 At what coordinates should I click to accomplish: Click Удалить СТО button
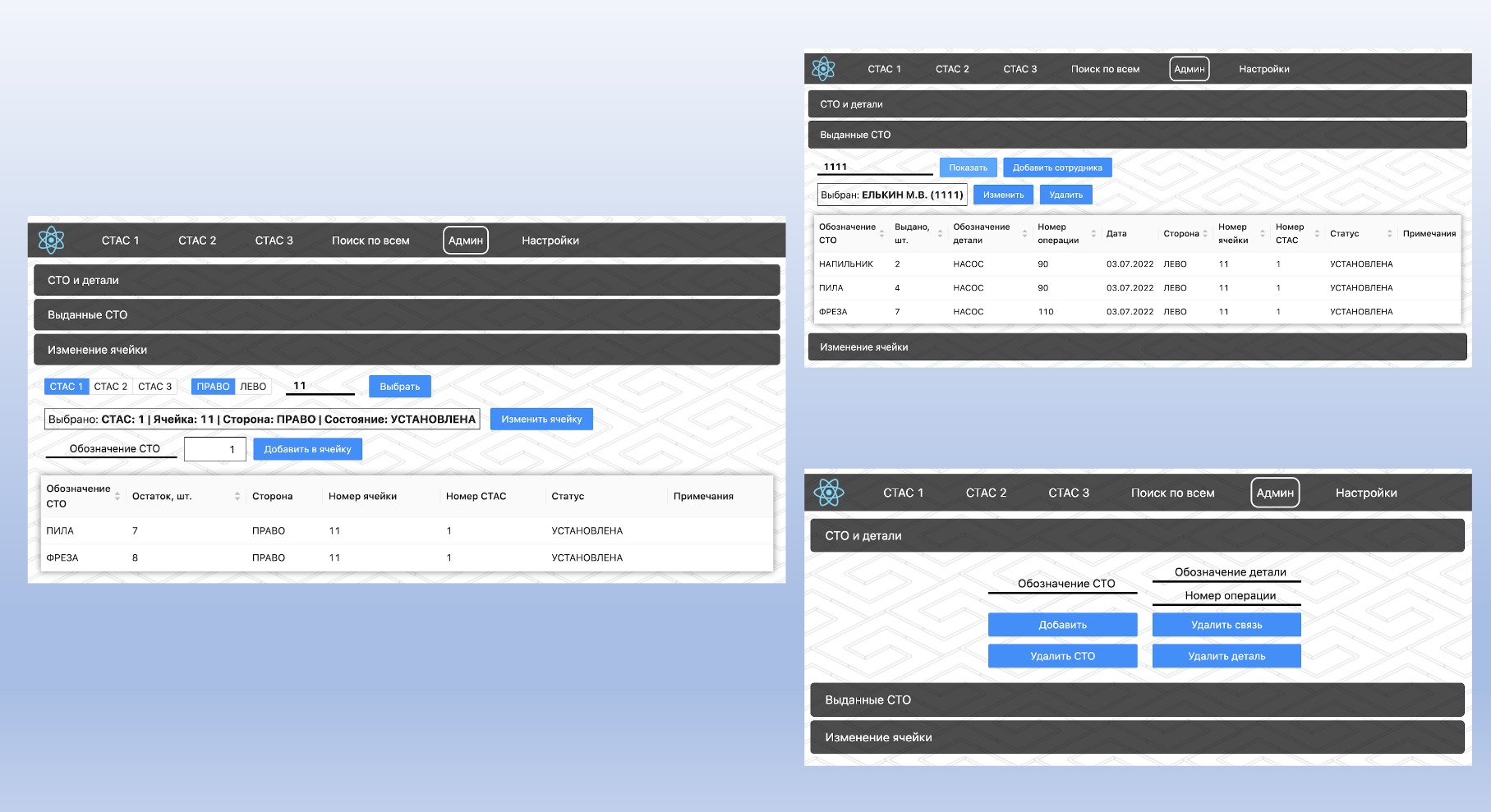point(1063,656)
